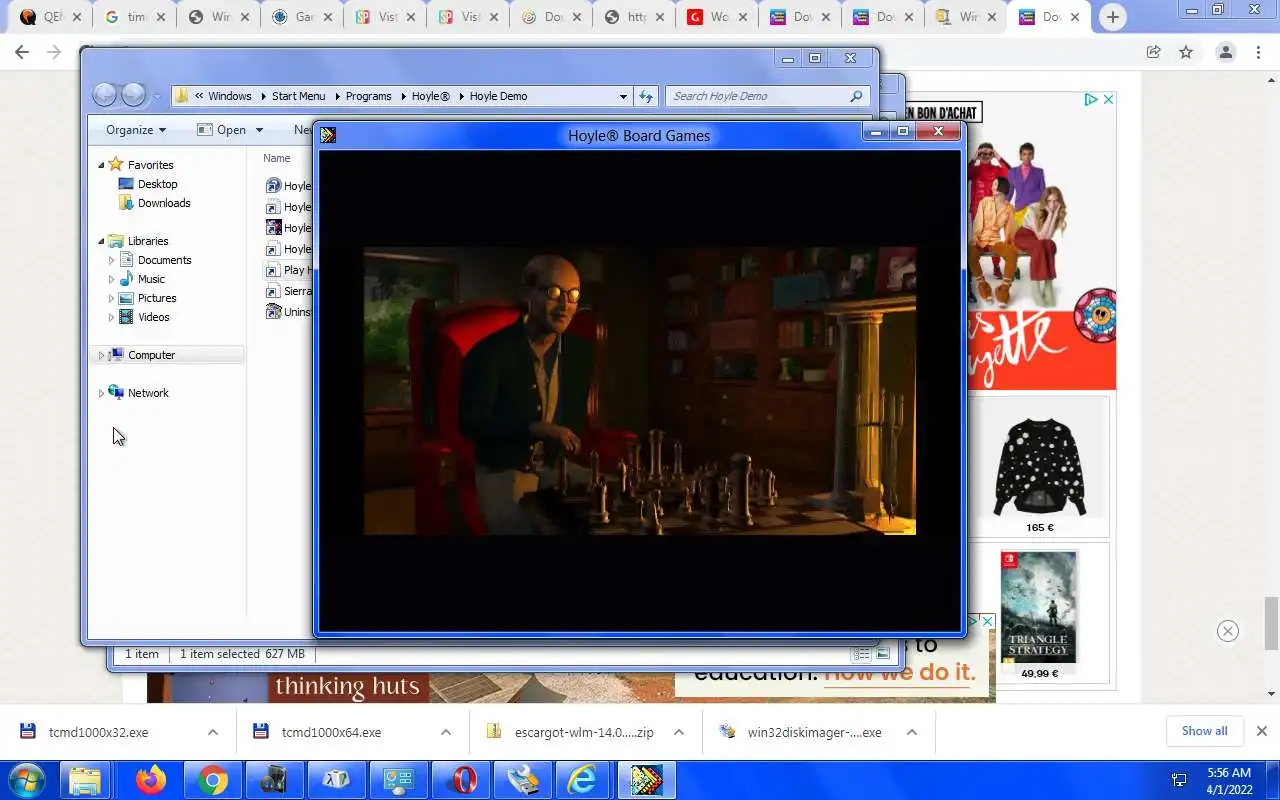This screenshot has width=1280, height=800.
Task: Open the Chrome profile avatar
Action: tap(1225, 52)
